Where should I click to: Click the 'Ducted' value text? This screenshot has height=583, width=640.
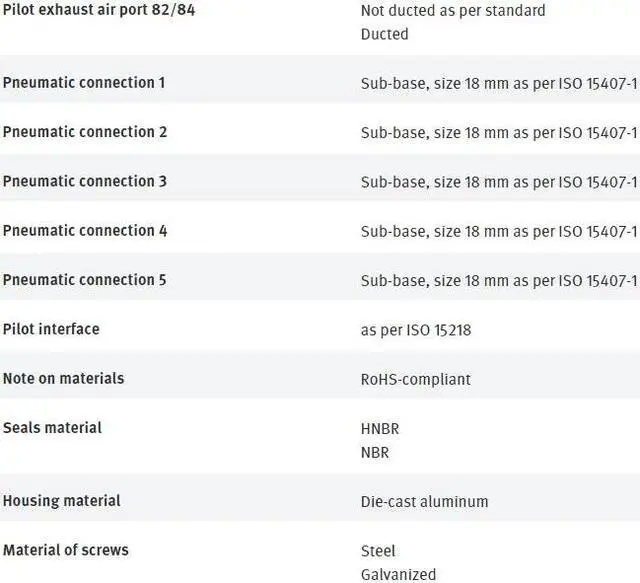pyautogui.click(x=384, y=34)
